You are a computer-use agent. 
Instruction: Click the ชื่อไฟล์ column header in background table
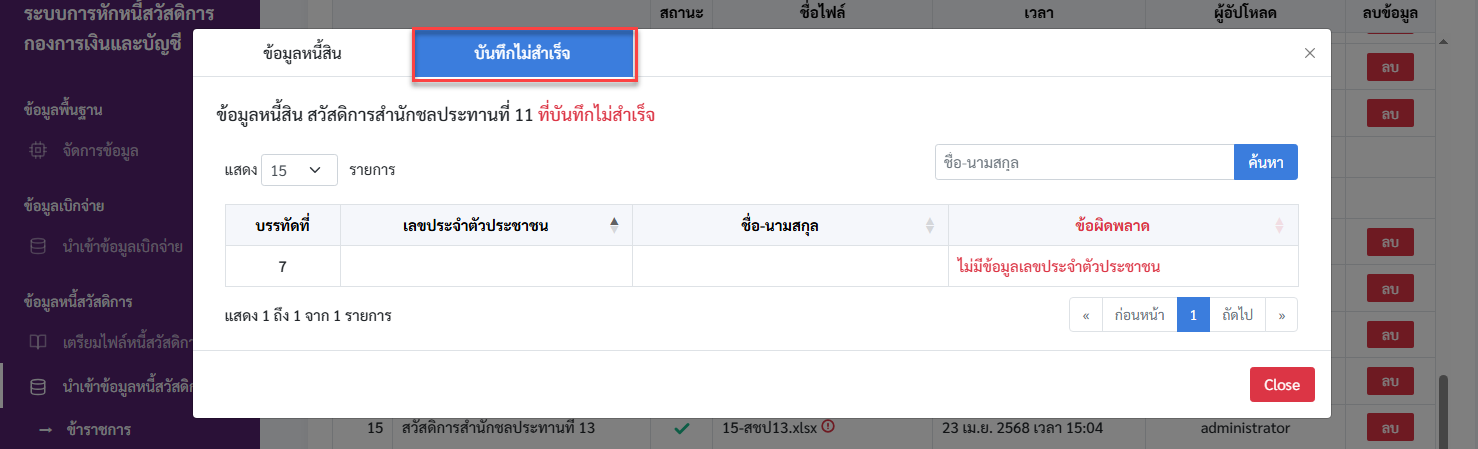point(822,13)
